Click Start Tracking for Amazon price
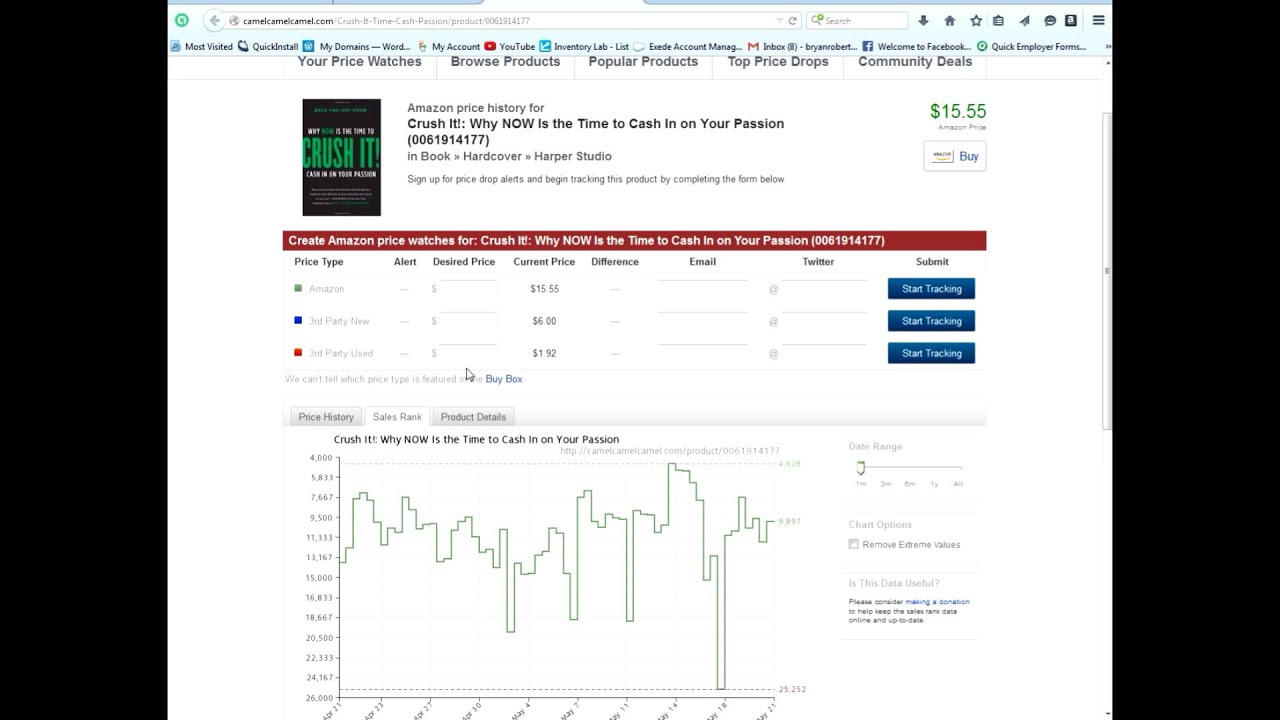Screen dimensions: 1280x720 click(931, 289)
